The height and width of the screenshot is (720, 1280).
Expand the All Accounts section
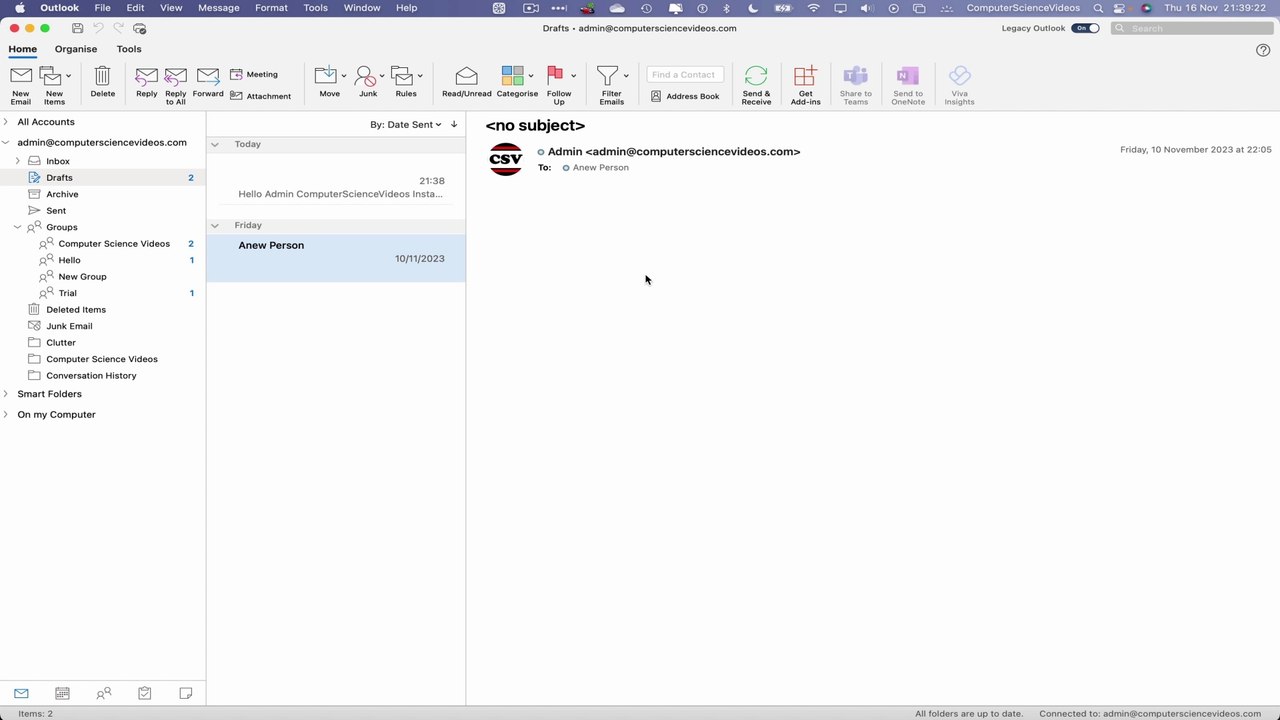pos(6,122)
